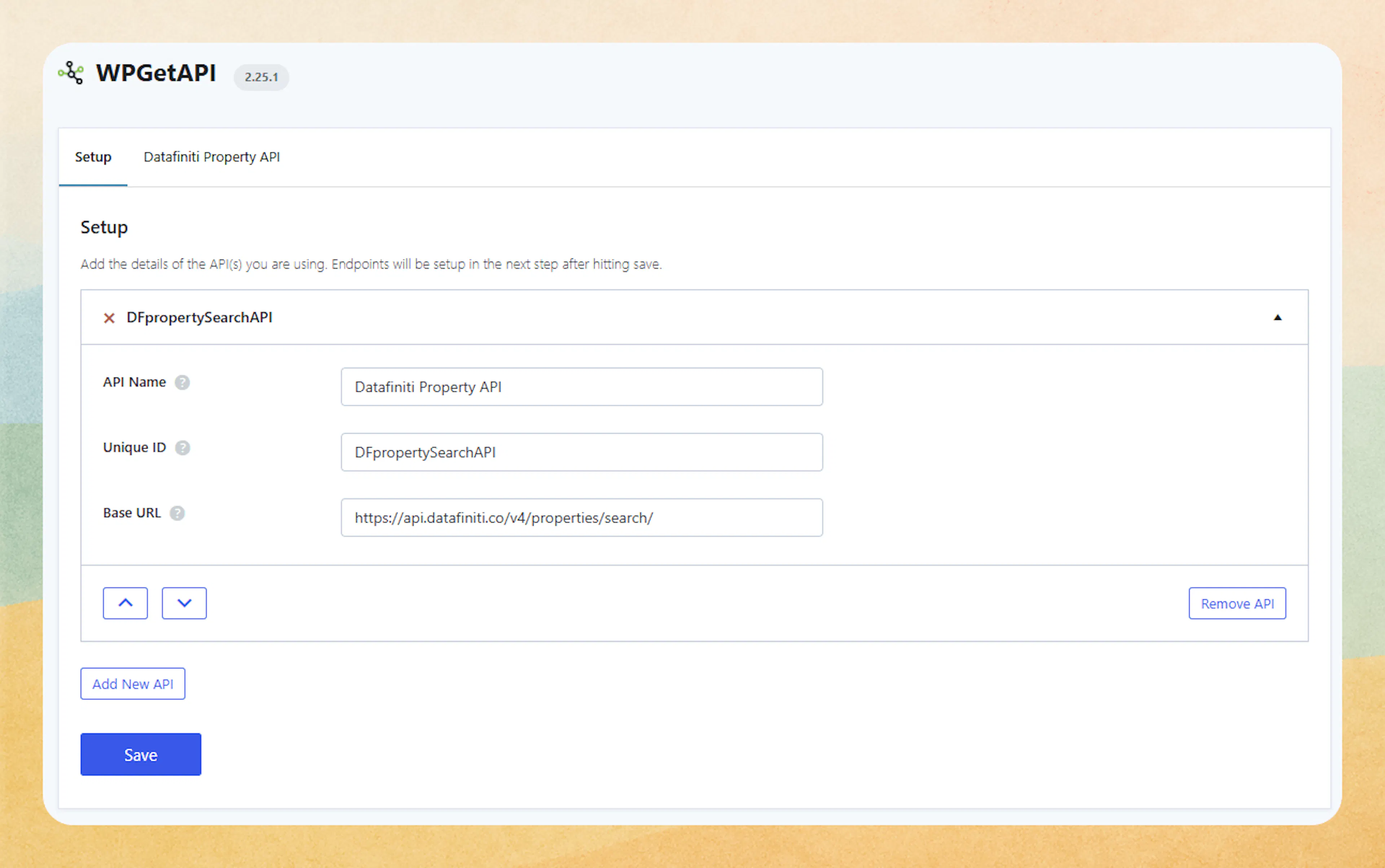Click the version badge 2.25.1
This screenshot has width=1385, height=868.
point(261,76)
